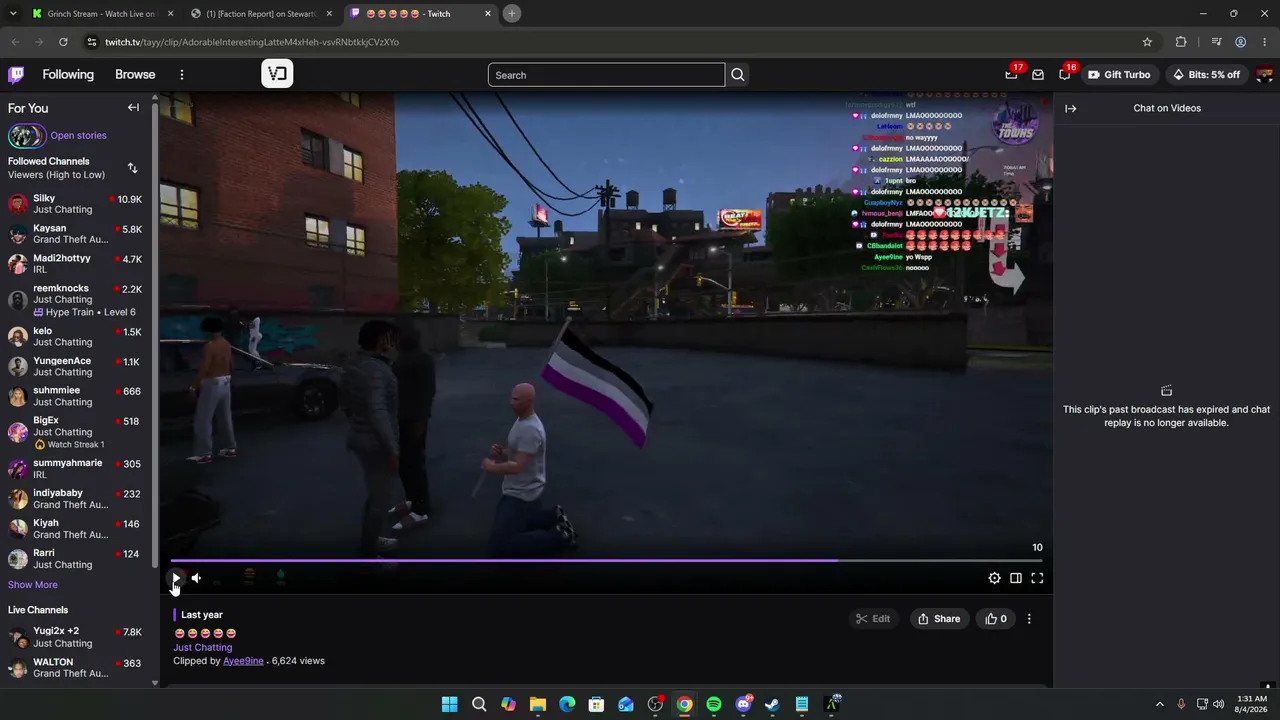Open Silky's channel in sidebar
Viewport: 1280px width, 720px height.
coord(75,204)
